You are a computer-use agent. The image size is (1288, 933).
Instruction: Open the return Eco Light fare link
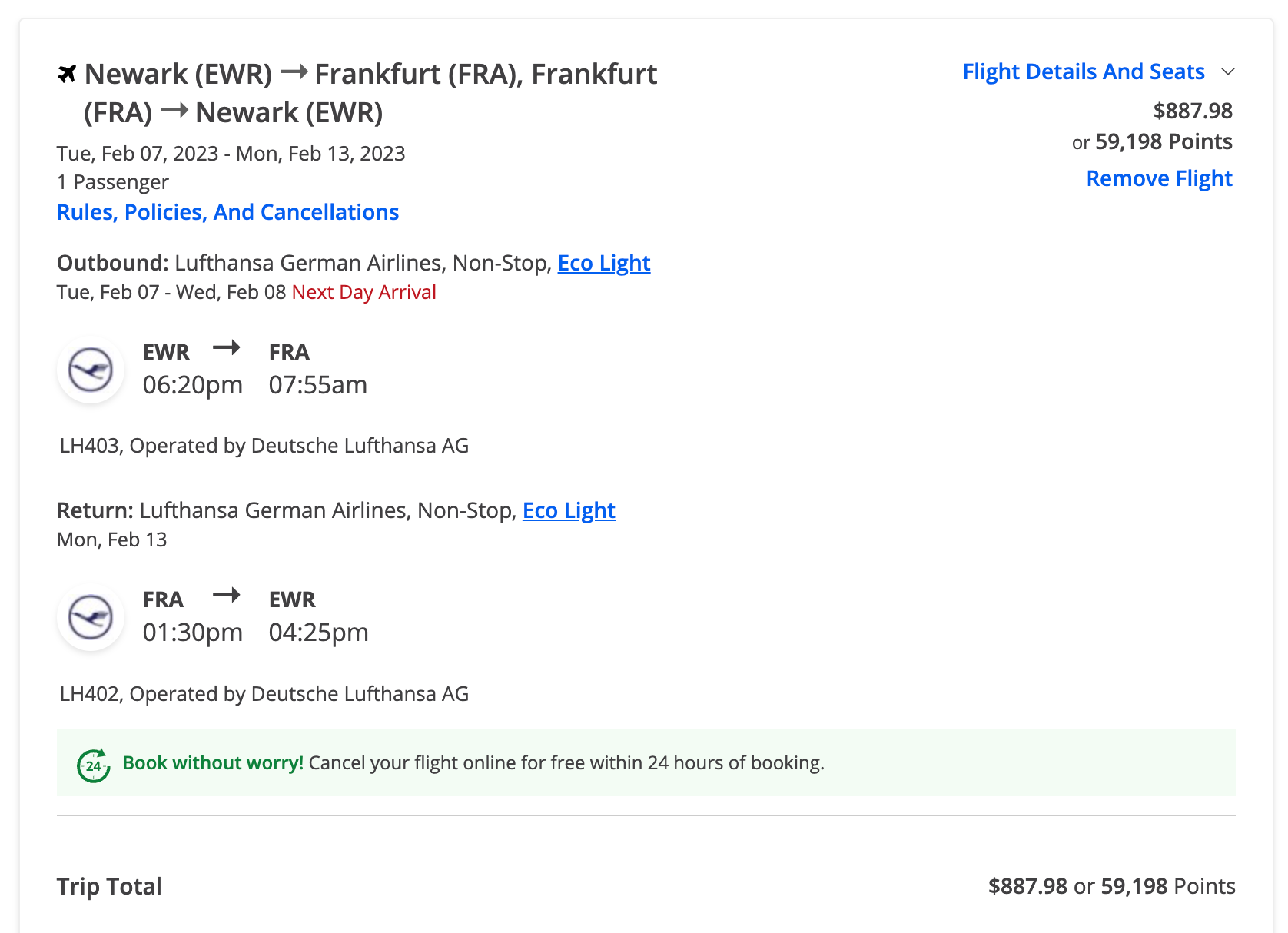tap(569, 510)
